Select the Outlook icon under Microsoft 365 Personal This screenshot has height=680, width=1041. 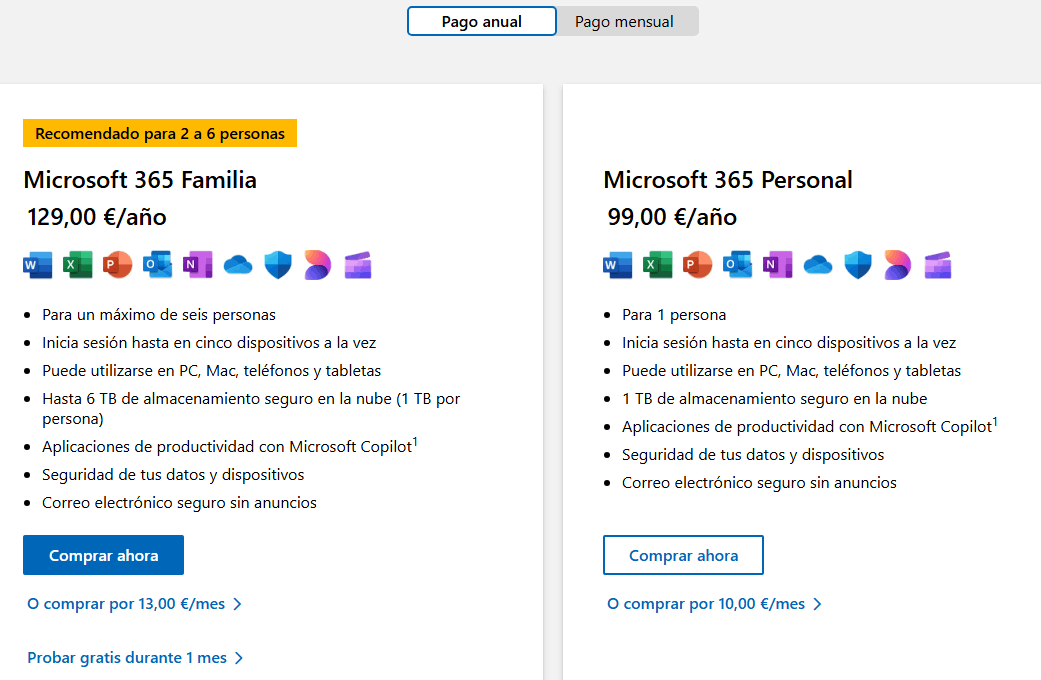(x=737, y=265)
